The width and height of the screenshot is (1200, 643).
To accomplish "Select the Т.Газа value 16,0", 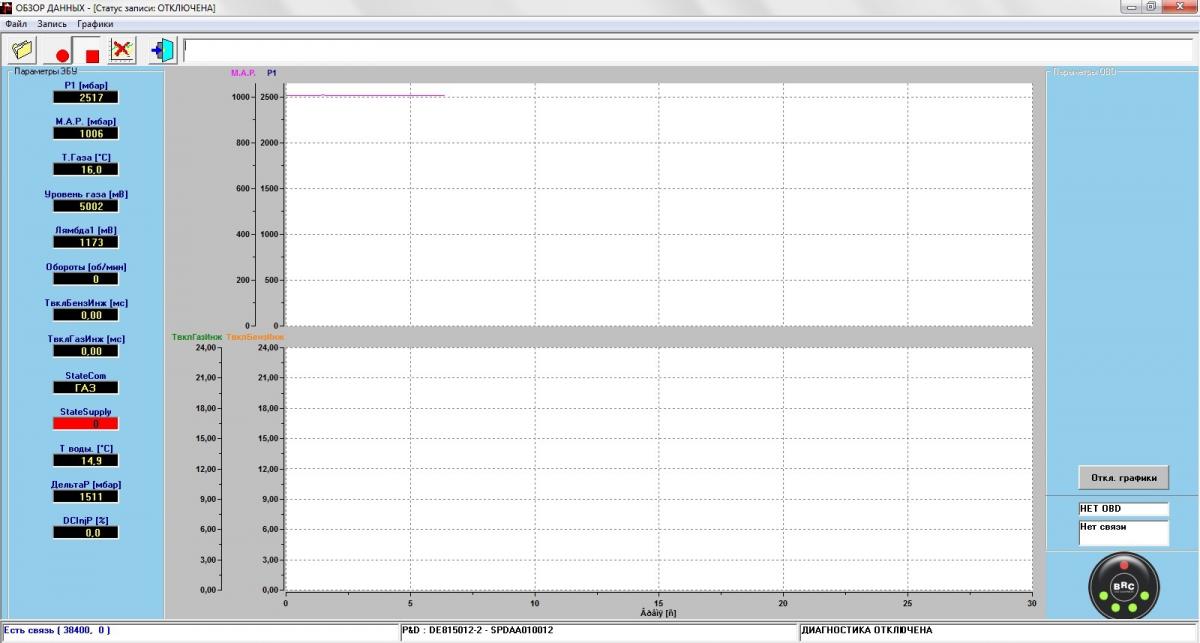I will [85, 170].
